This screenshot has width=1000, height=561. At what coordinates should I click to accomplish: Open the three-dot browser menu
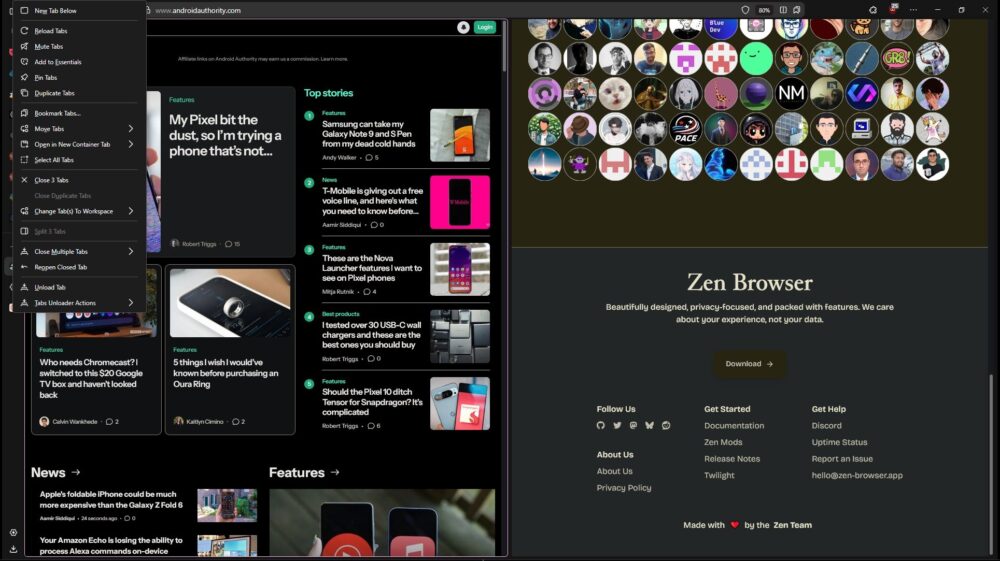pos(913,10)
